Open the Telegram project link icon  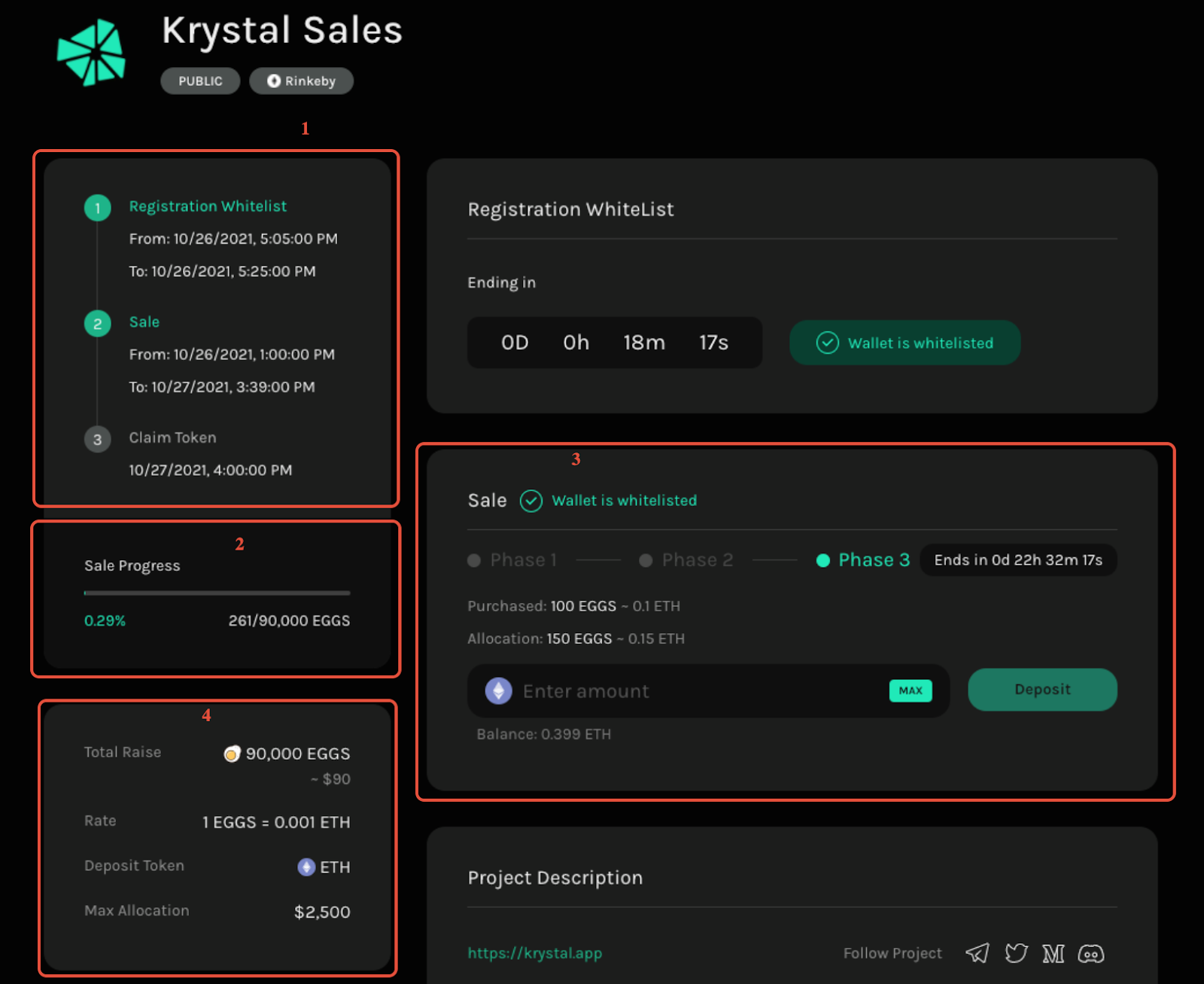click(x=977, y=953)
